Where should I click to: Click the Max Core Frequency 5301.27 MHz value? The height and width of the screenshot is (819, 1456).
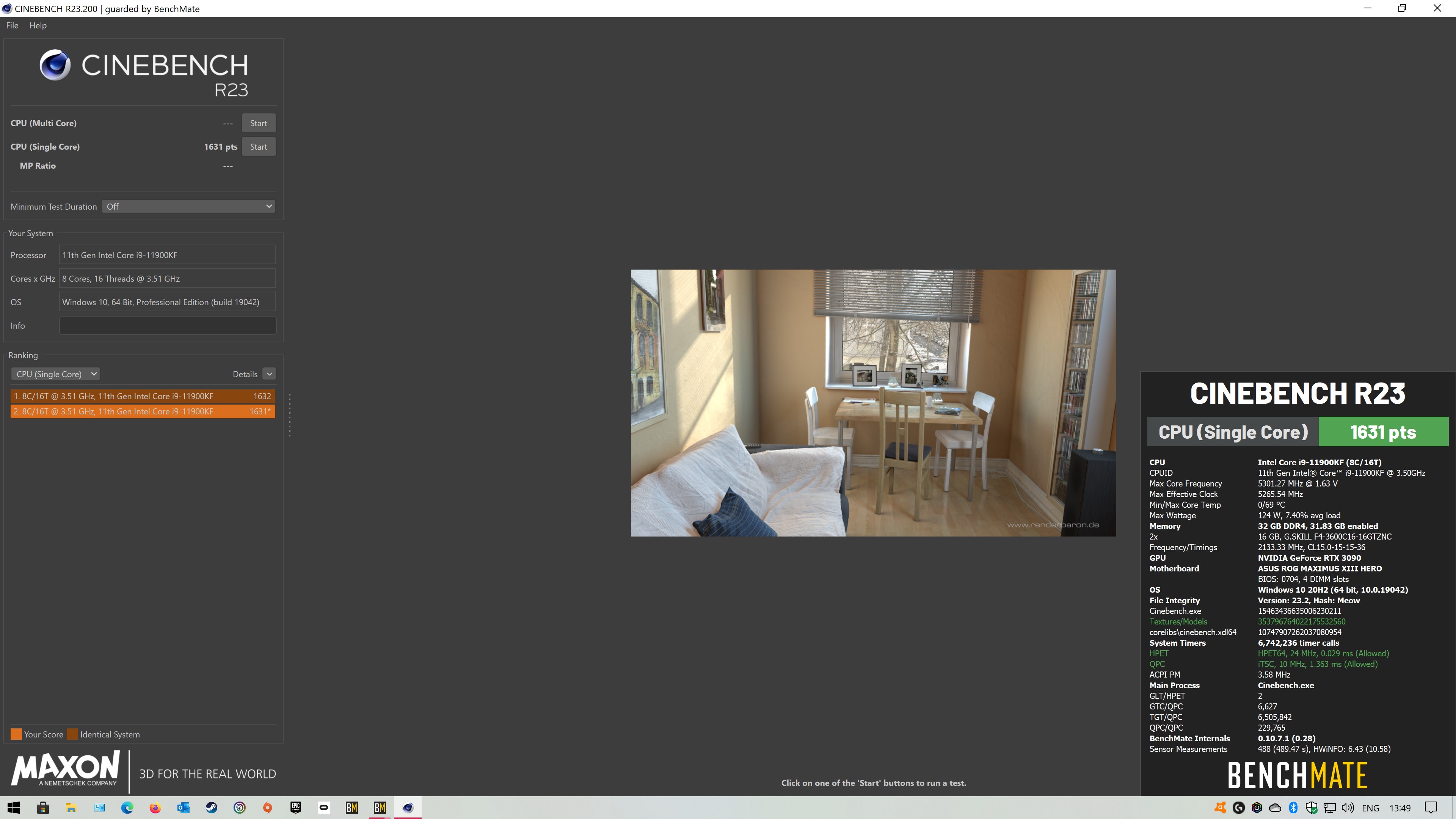coord(1297,483)
